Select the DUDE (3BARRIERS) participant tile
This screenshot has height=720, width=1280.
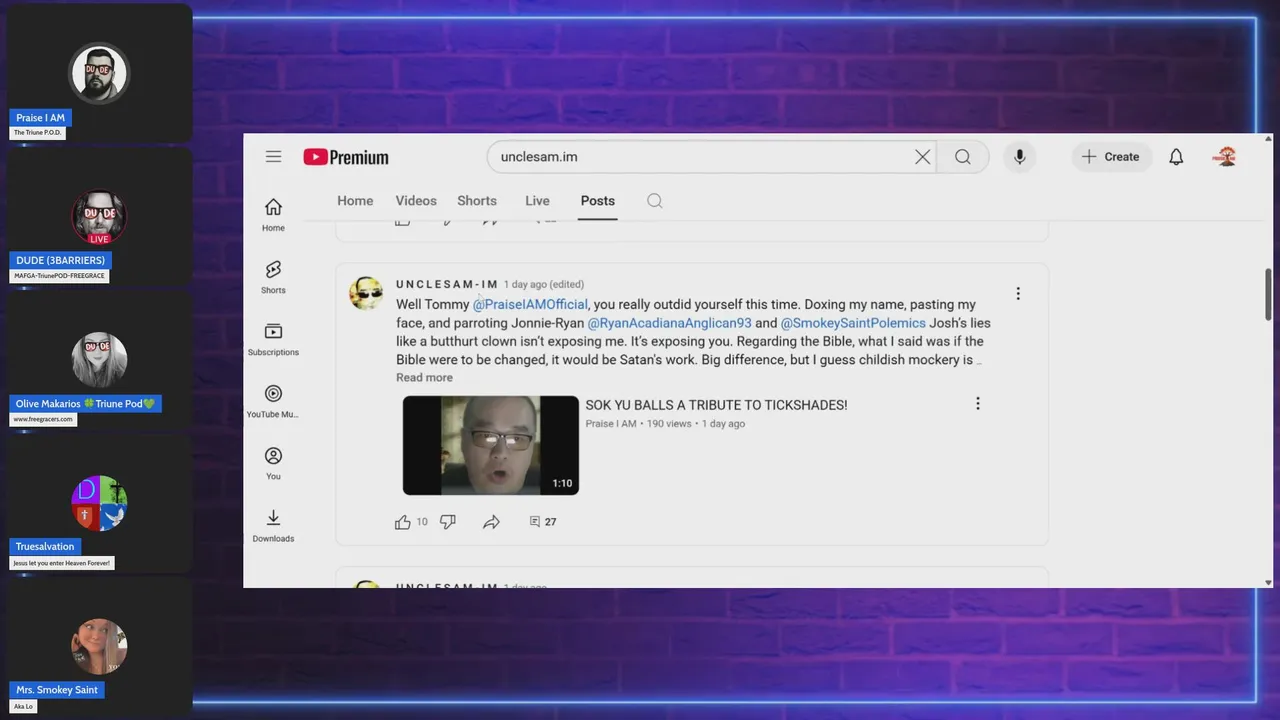(x=99, y=217)
